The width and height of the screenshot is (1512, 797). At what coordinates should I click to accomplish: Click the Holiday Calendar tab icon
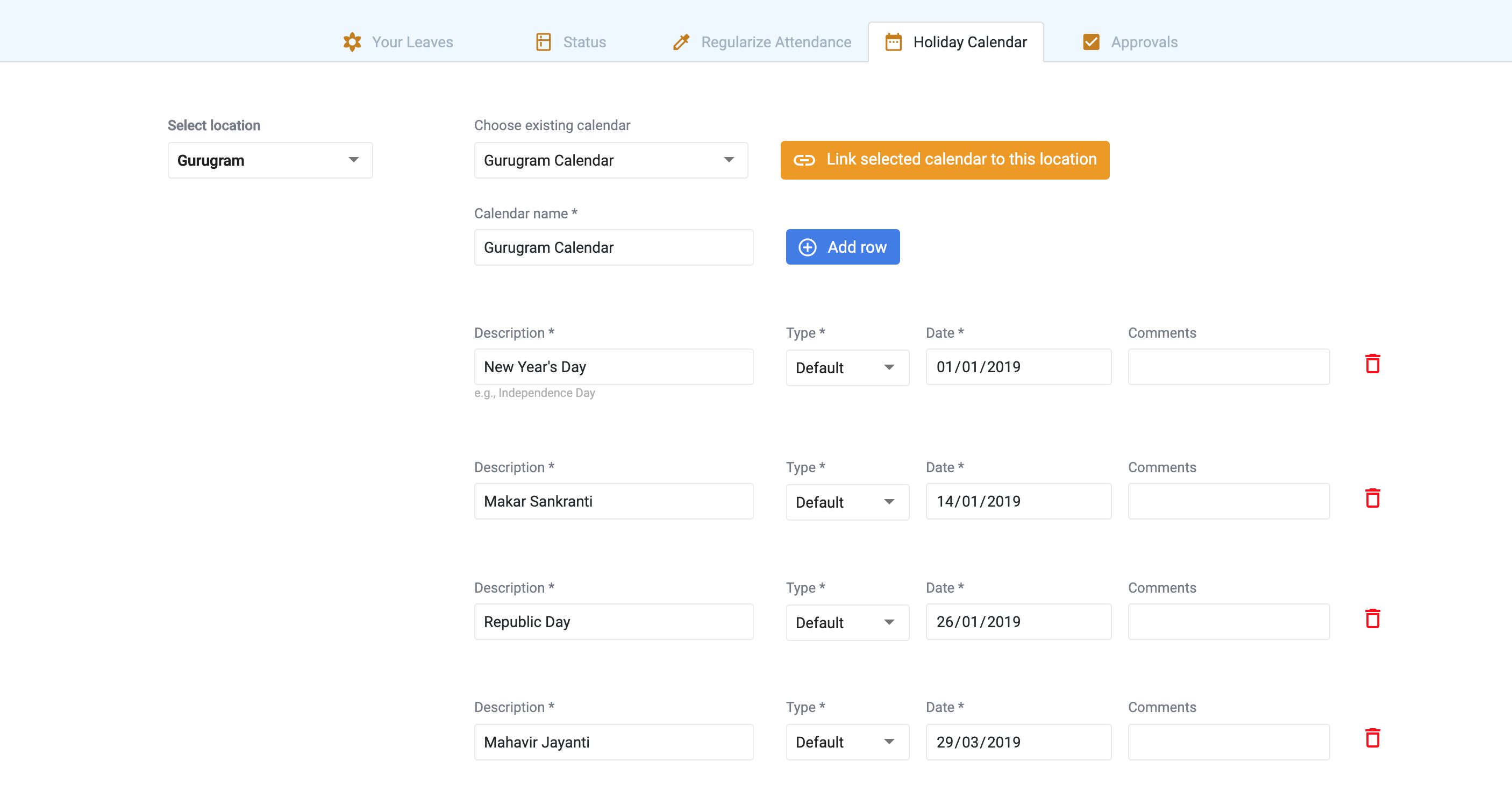point(893,42)
